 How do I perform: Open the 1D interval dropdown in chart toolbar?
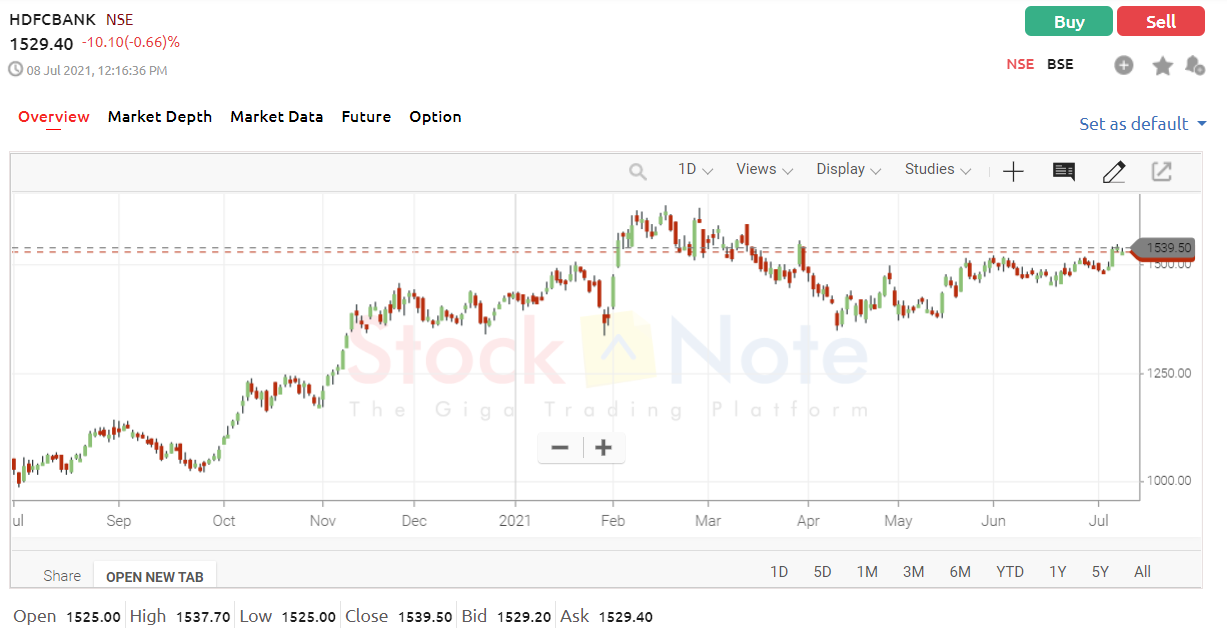pos(695,170)
